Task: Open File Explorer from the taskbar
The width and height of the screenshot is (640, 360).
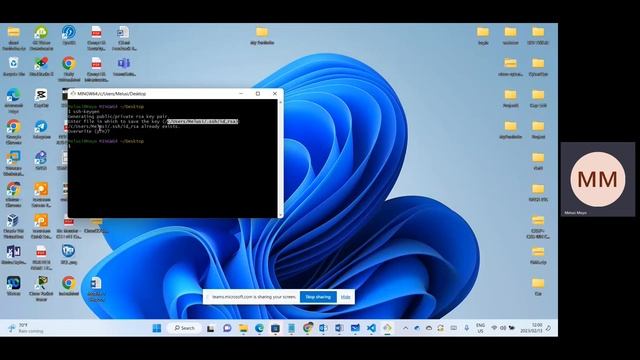Action: tap(243, 328)
